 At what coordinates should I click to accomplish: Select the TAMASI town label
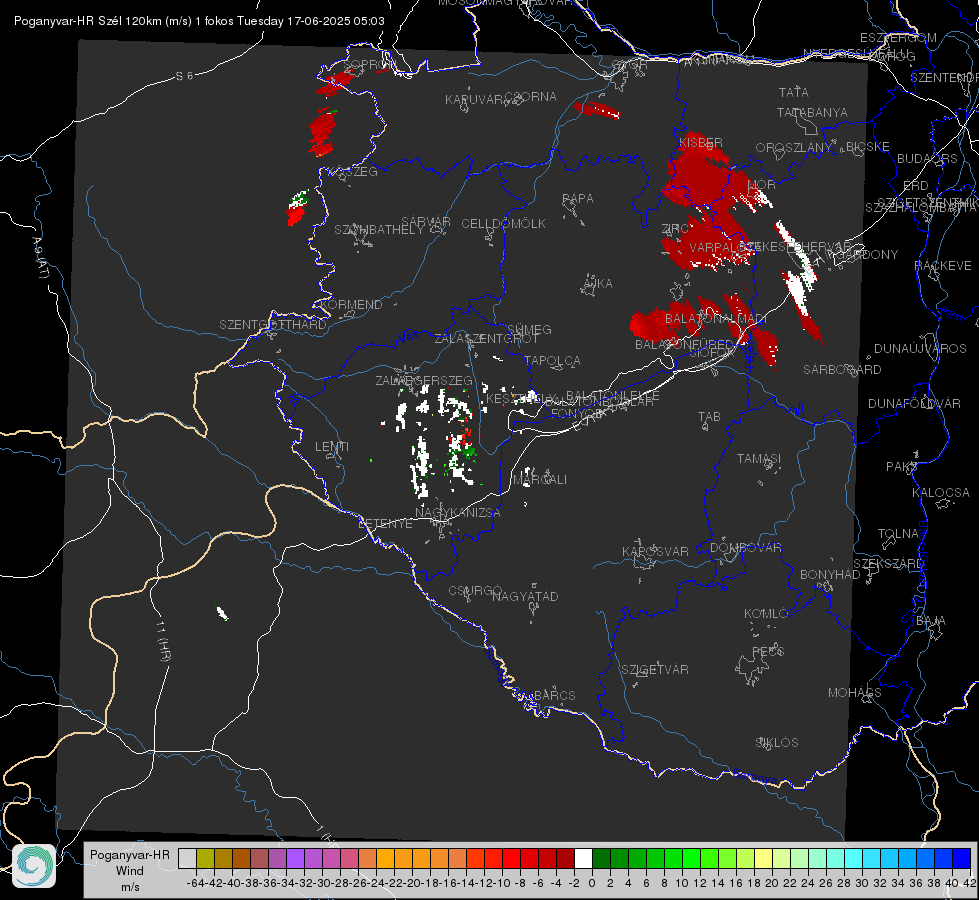[x=759, y=458]
